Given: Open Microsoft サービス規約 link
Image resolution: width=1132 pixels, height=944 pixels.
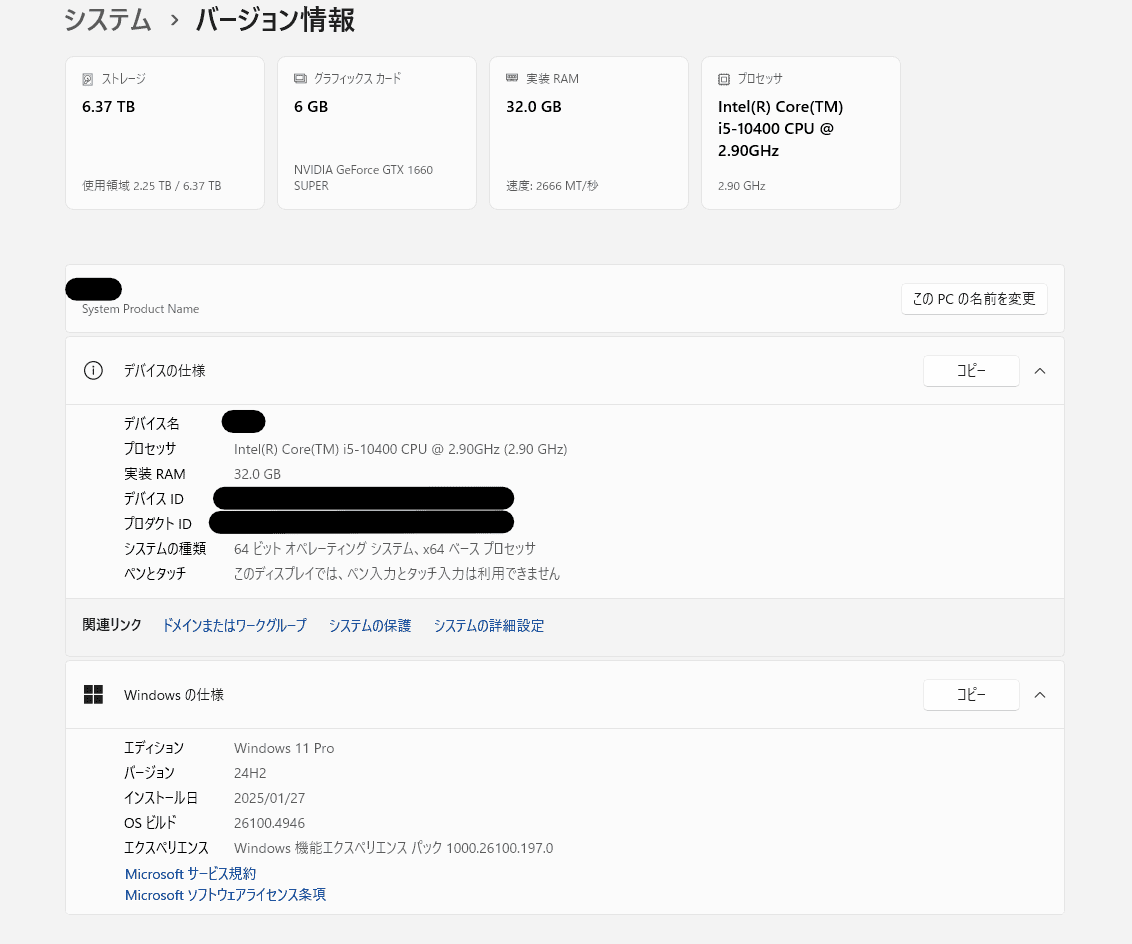Looking at the screenshot, I should point(190,874).
